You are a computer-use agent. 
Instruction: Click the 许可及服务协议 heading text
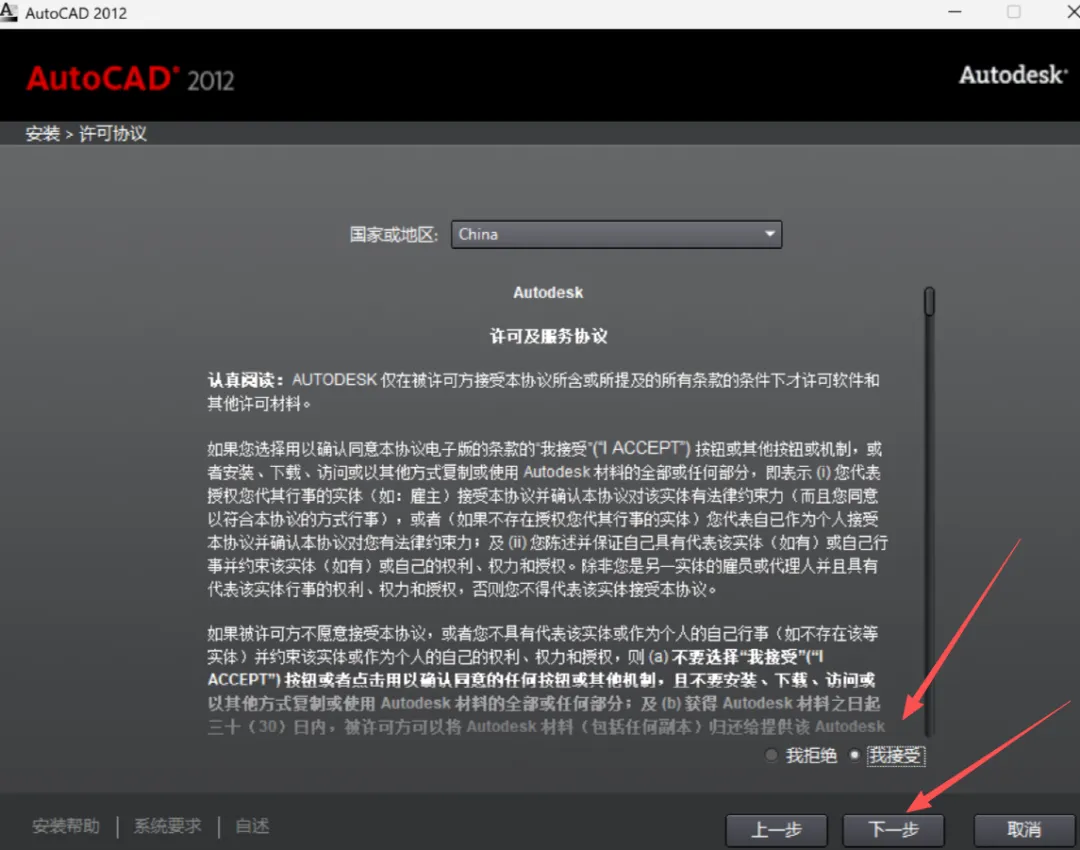click(x=548, y=336)
